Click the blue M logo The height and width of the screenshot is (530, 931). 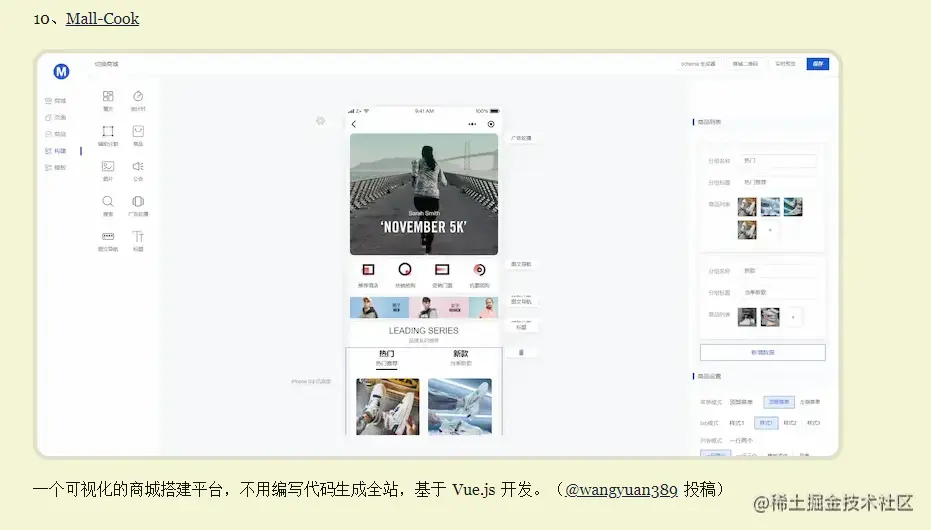point(61,71)
